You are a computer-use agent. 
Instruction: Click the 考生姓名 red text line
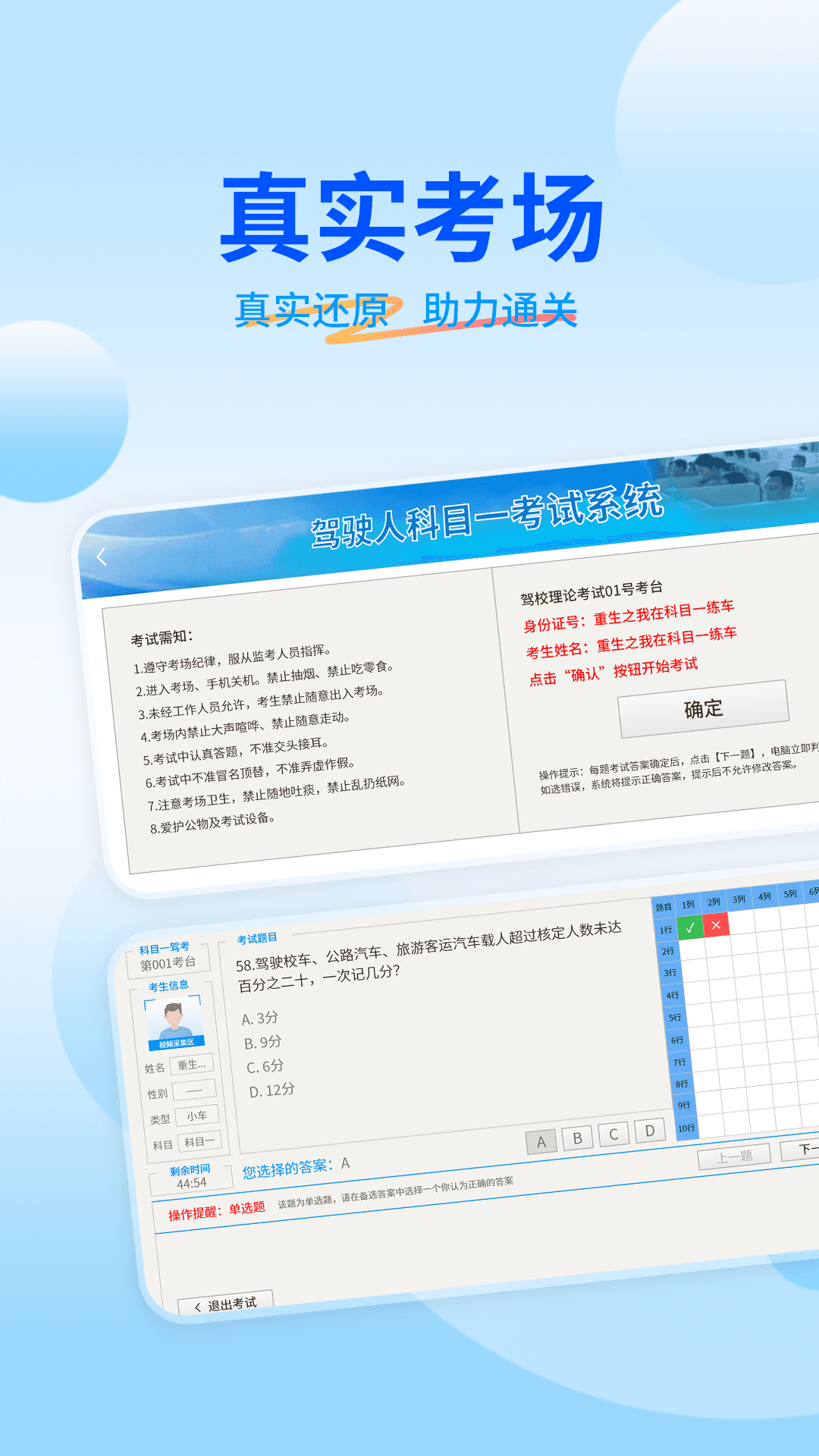(x=632, y=642)
